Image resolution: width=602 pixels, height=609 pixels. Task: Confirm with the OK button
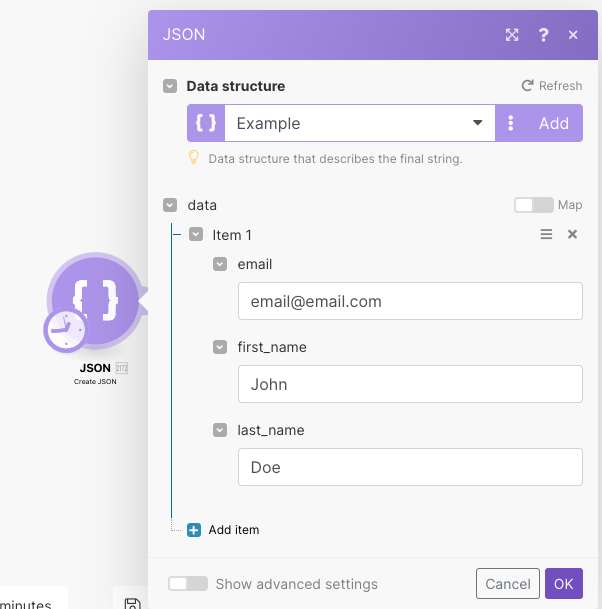tap(564, 583)
